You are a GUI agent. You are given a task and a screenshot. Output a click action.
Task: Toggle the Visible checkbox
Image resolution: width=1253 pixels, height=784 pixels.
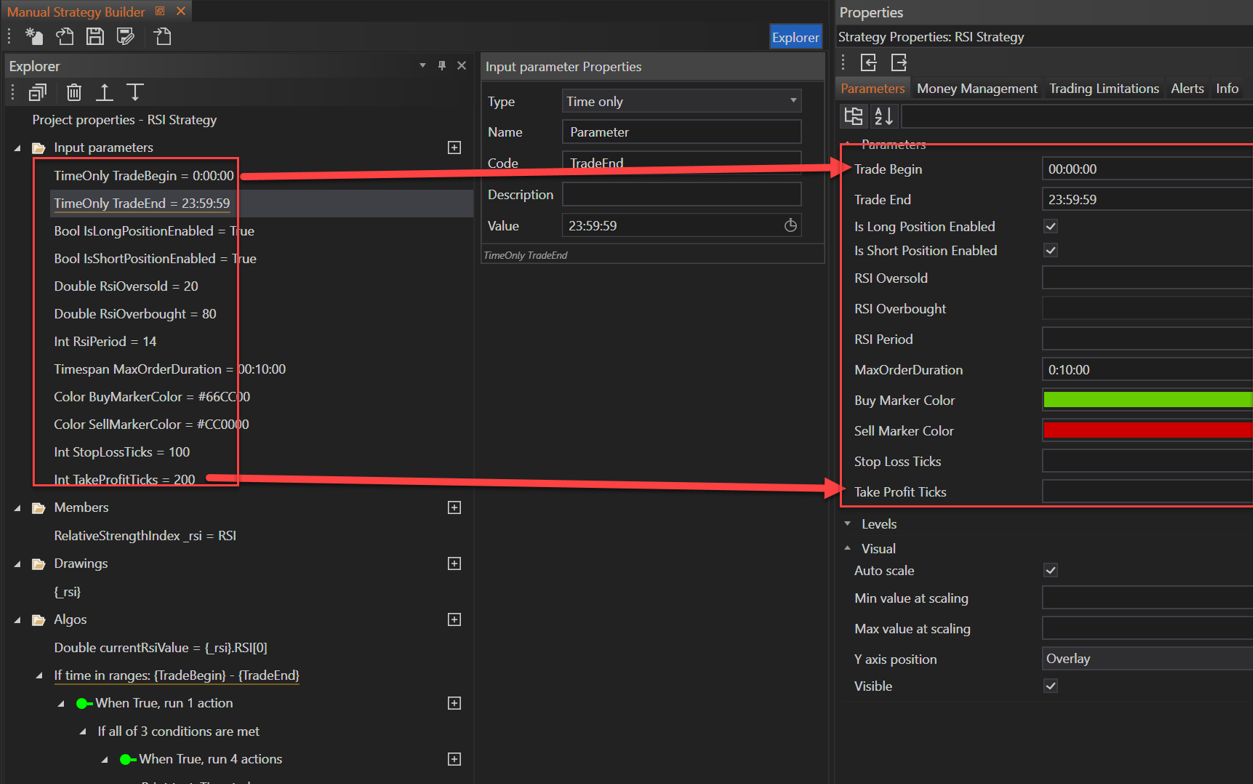tap(1050, 686)
